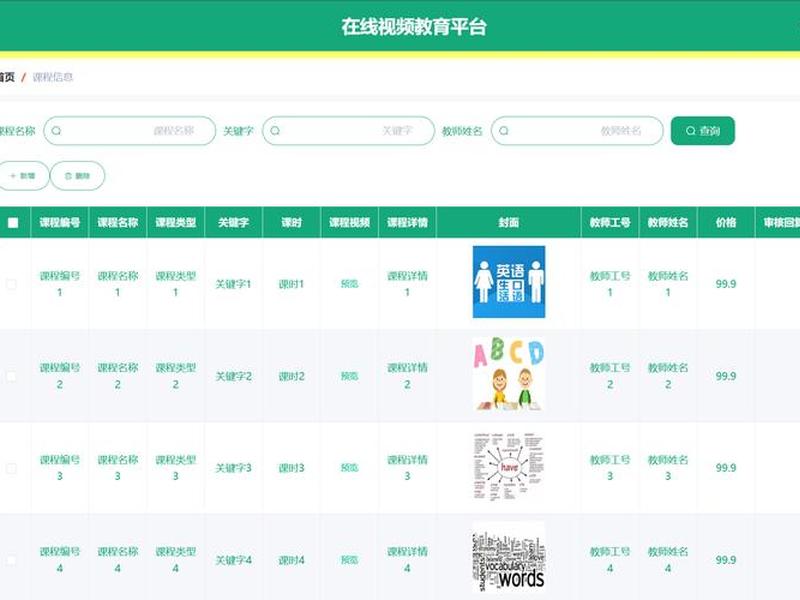
Task: Click the 关键字3 cell
Action: 234,468
